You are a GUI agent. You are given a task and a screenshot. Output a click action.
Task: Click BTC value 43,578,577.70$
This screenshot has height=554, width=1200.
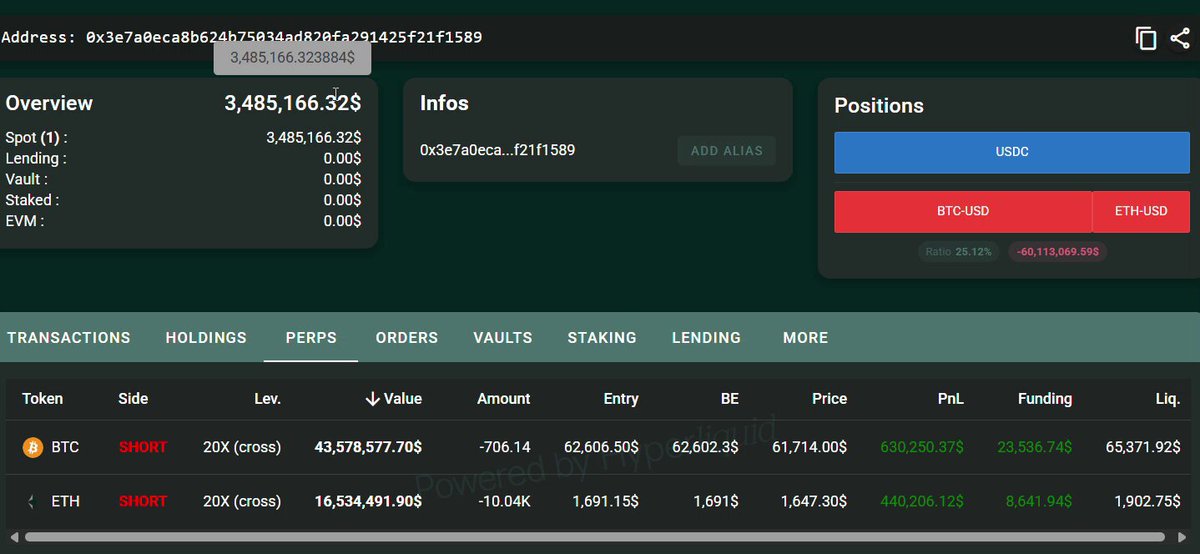coord(368,447)
